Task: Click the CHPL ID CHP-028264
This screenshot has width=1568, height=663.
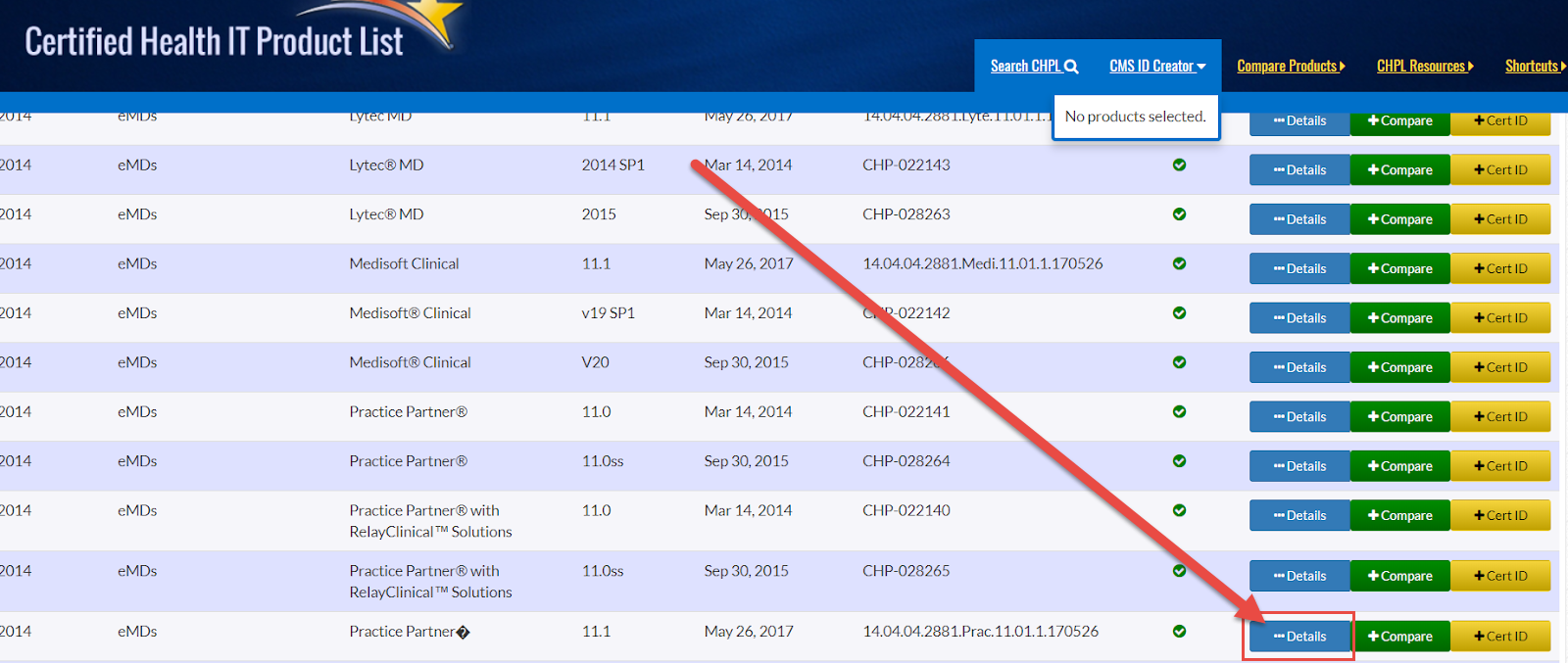Action: point(906,460)
